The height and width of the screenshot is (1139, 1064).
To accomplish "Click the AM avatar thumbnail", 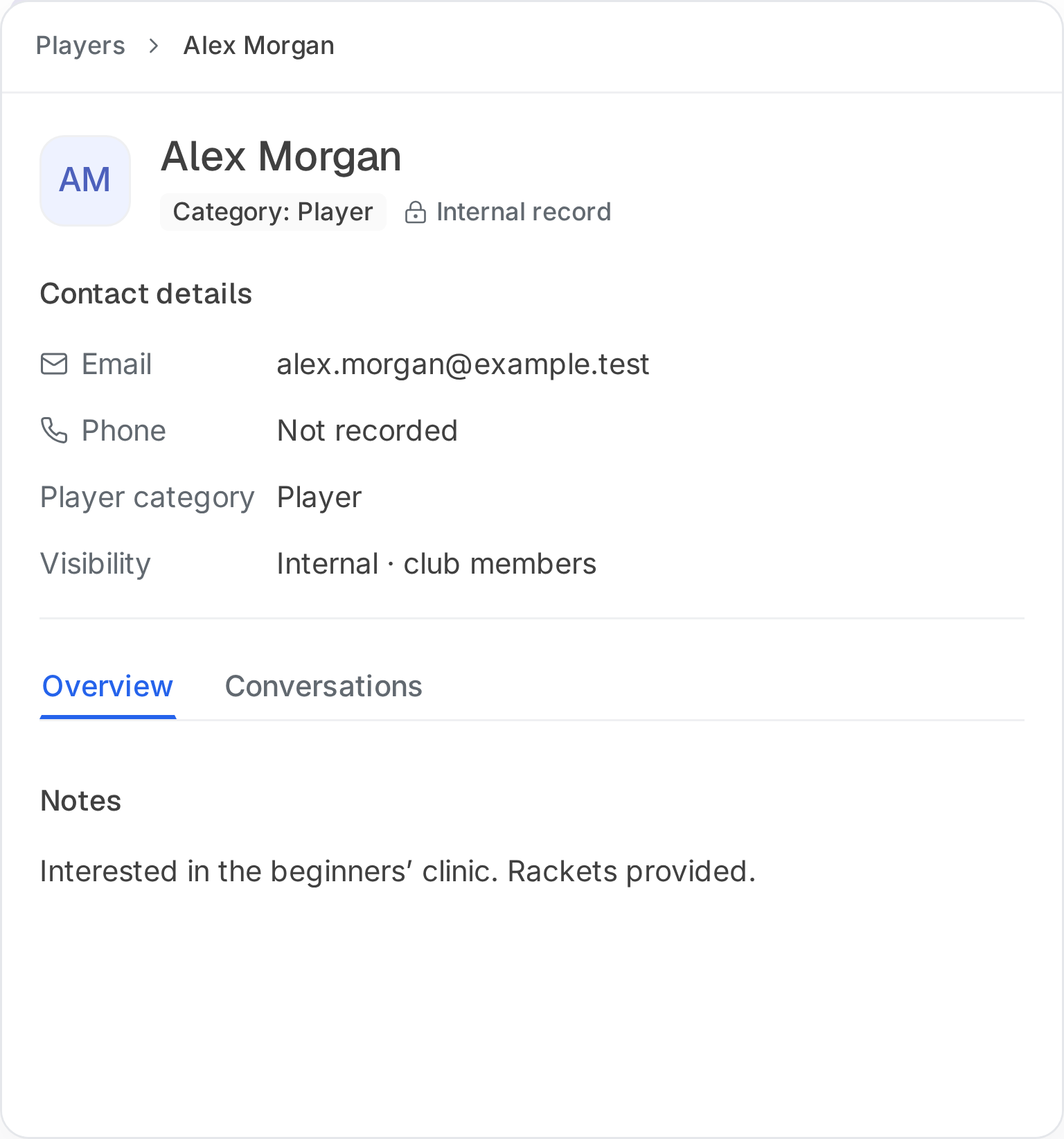I will [x=85, y=181].
